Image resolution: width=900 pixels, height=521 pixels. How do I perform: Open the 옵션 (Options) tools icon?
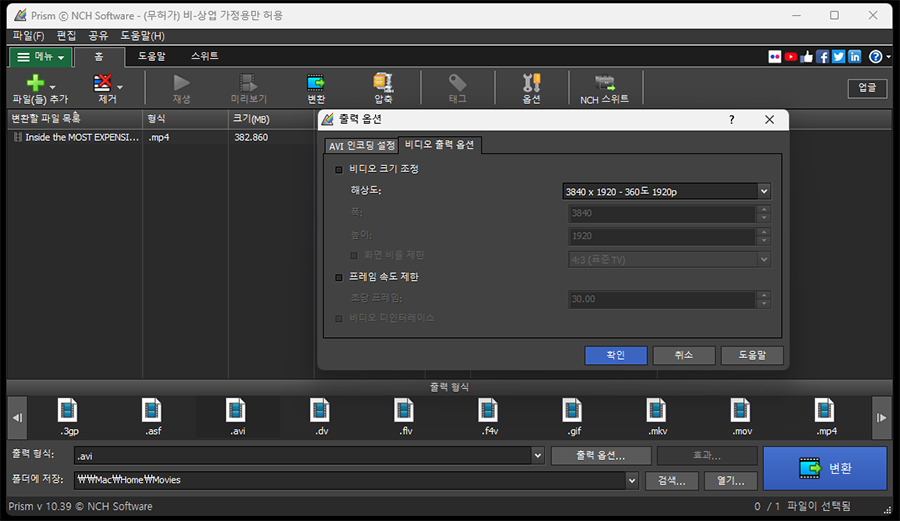(x=532, y=83)
